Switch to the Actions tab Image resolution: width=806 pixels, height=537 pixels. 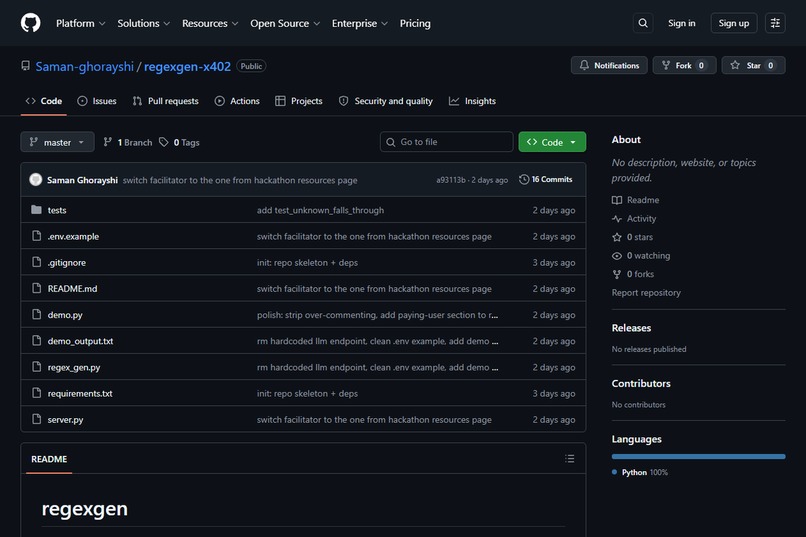[x=237, y=101]
